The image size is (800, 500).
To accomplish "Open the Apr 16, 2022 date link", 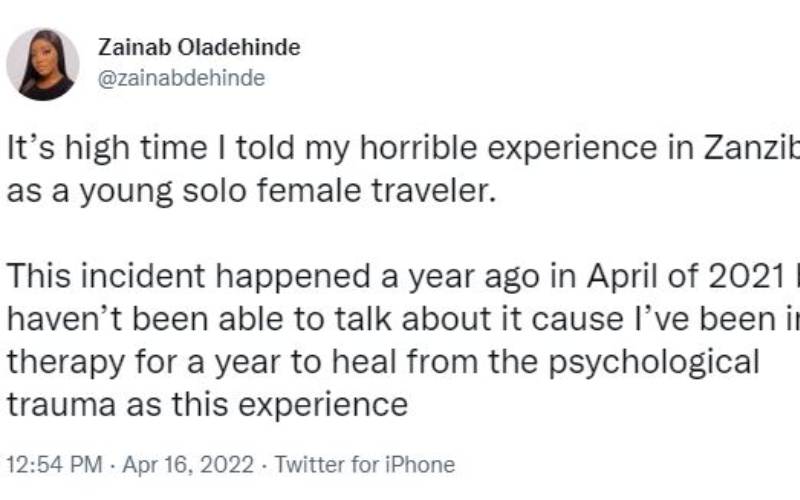I will pyautogui.click(x=188, y=464).
